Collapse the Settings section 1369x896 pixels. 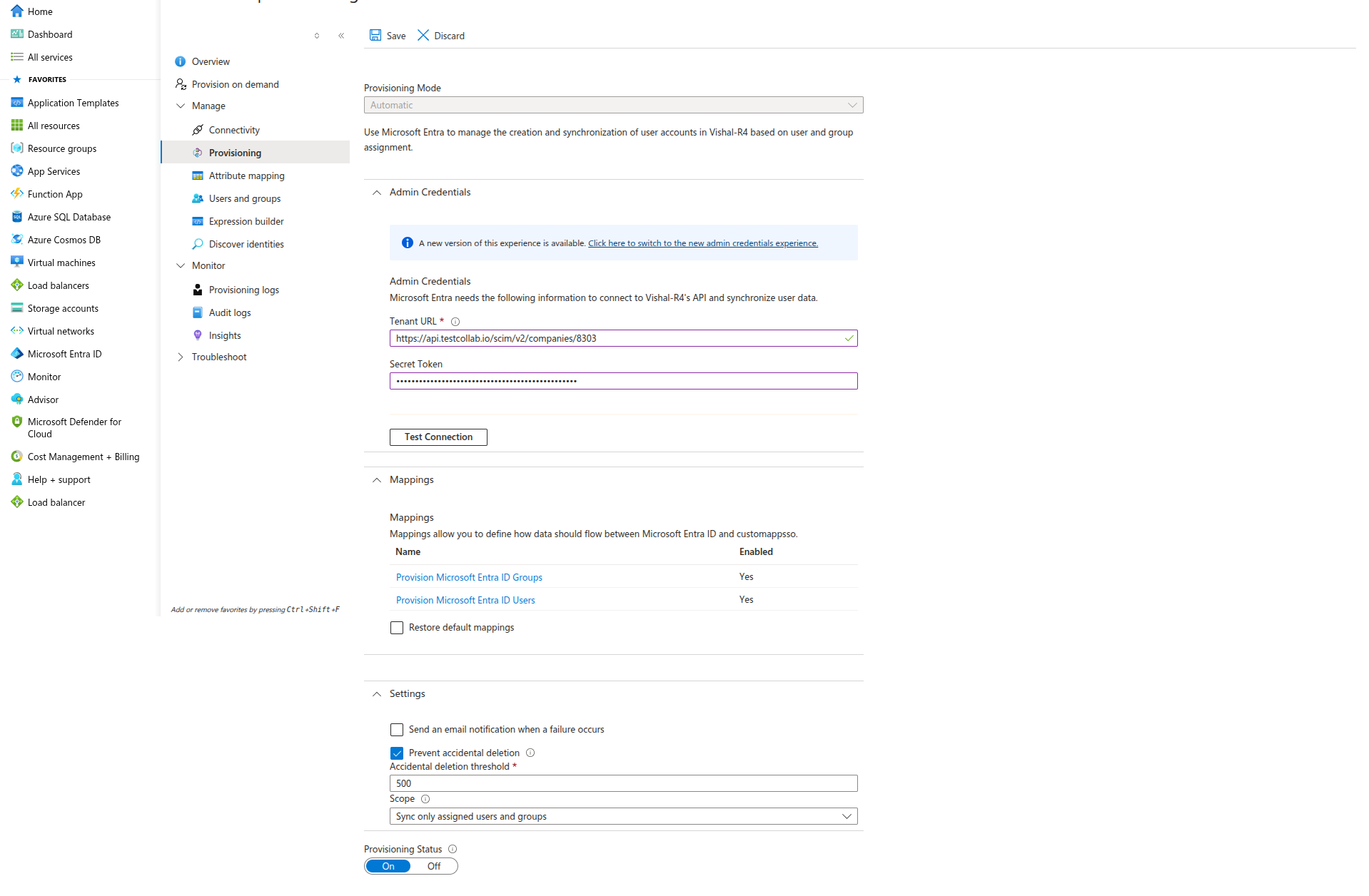point(377,694)
